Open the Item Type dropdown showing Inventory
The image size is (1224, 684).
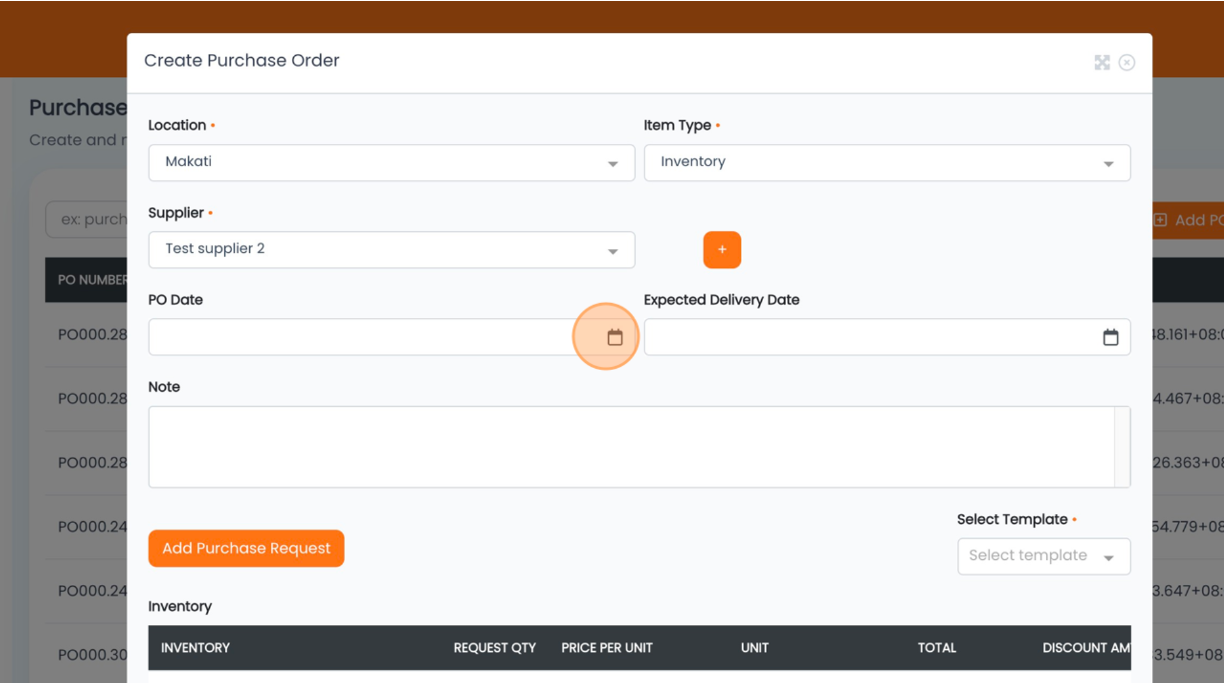[x=887, y=163]
